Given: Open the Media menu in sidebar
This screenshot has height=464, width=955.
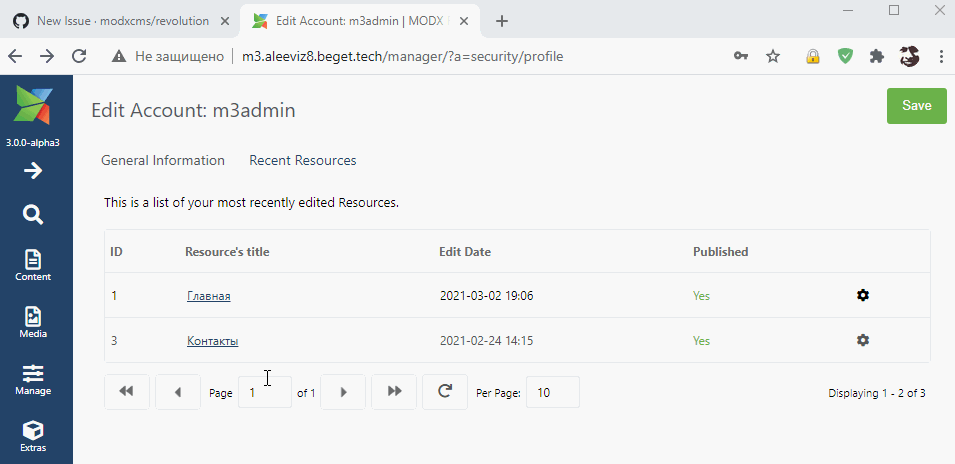Looking at the screenshot, I should pyautogui.click(x=33, y=323).
